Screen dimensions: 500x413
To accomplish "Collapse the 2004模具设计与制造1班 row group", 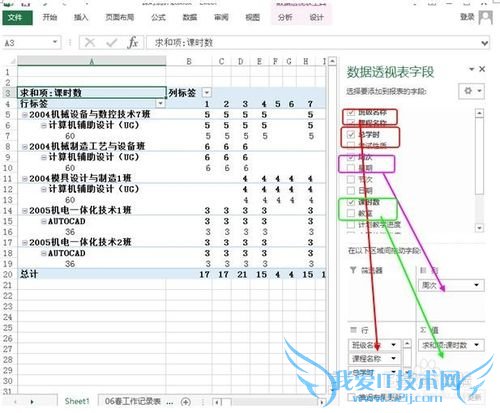I will pos(24,179).
